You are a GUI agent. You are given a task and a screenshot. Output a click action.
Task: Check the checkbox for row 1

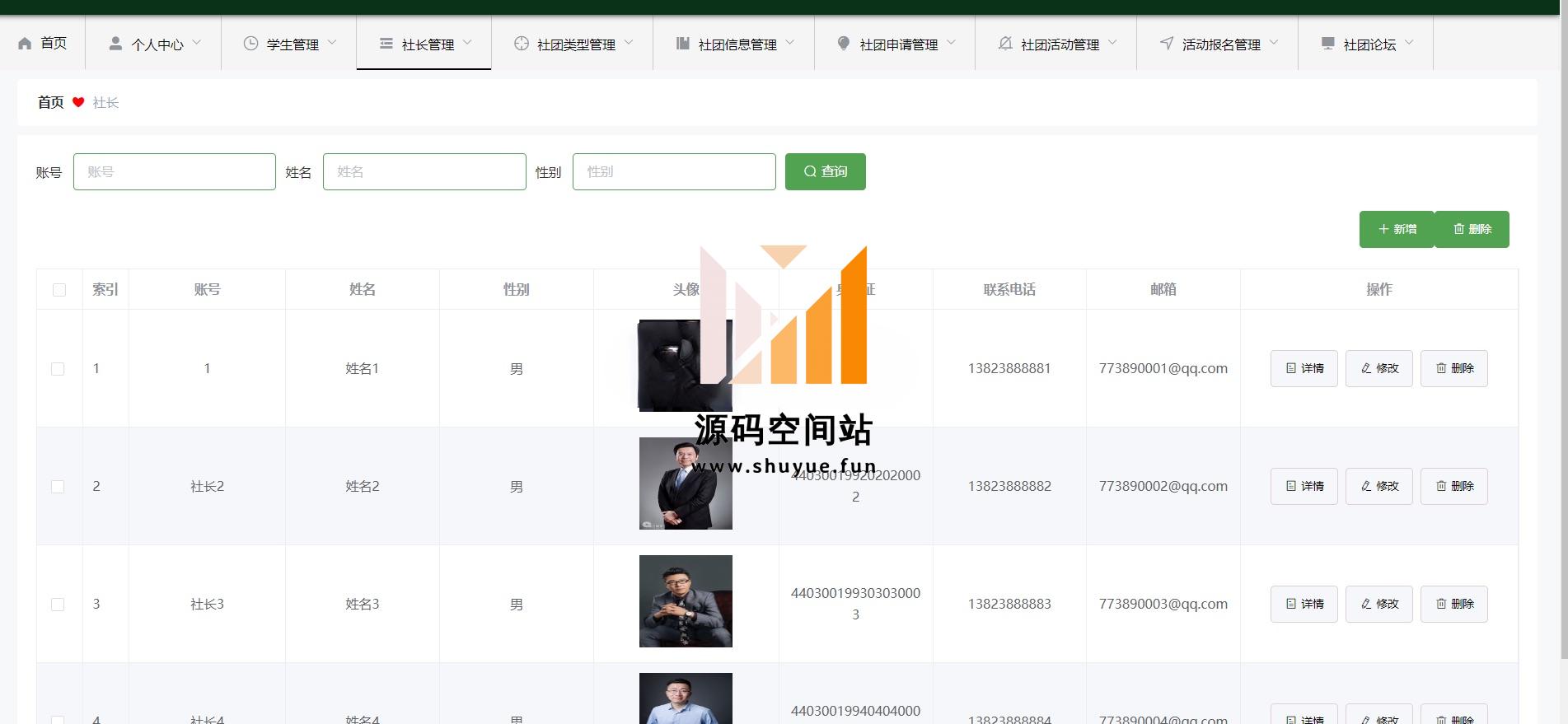pos(58,369)
